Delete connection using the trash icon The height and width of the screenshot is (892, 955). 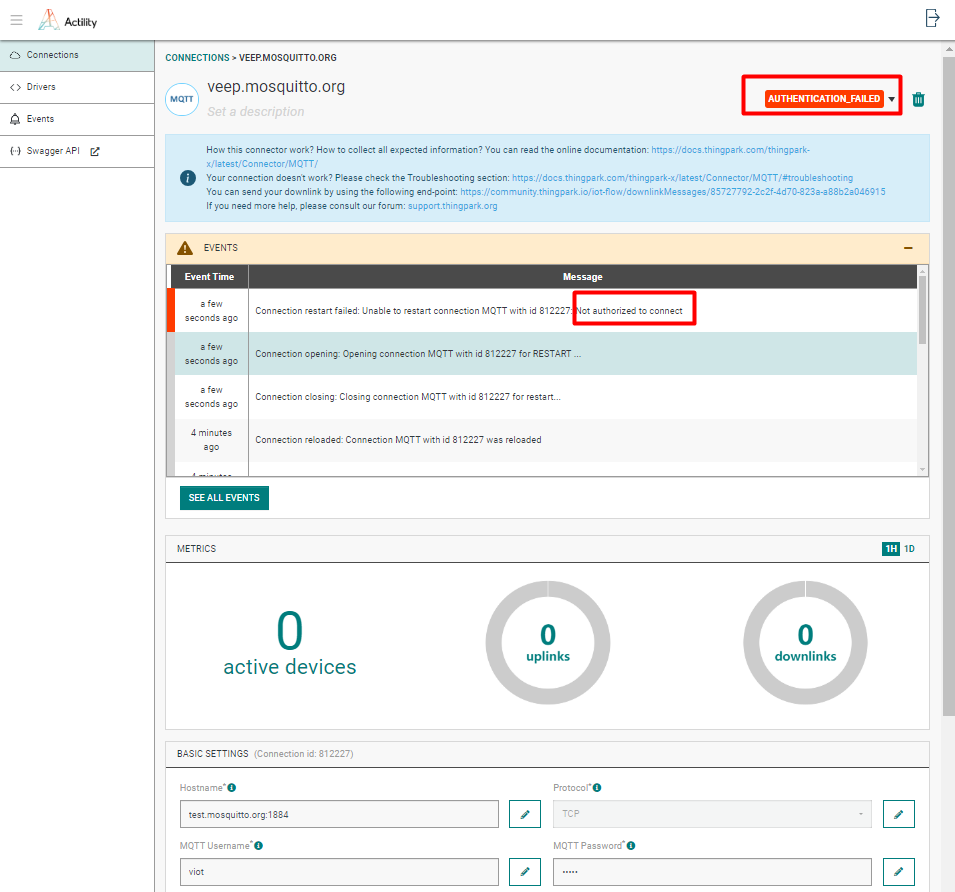[x=918, y=99]
